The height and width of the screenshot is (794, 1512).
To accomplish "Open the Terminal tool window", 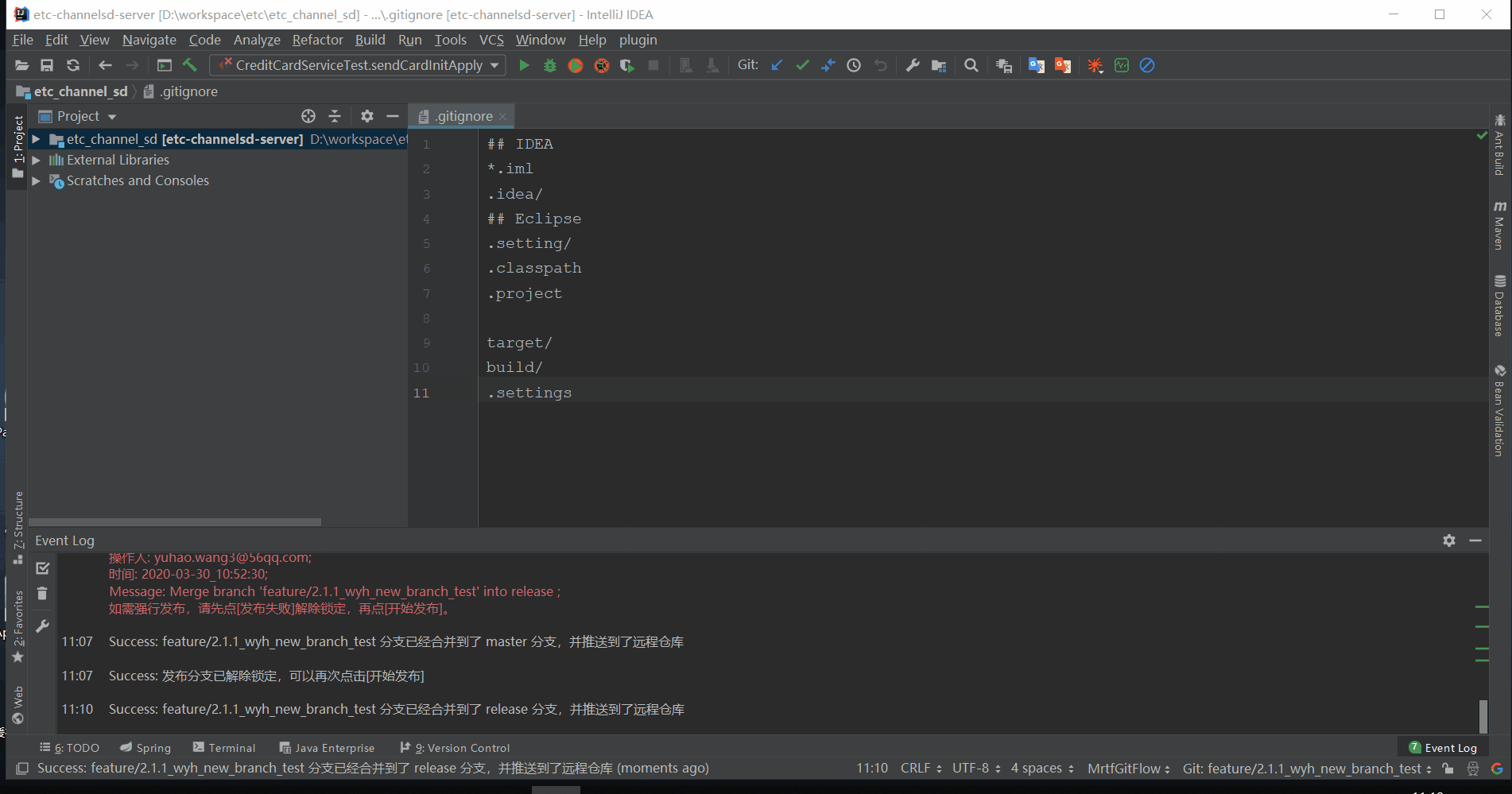I will (x=224, y=748).
